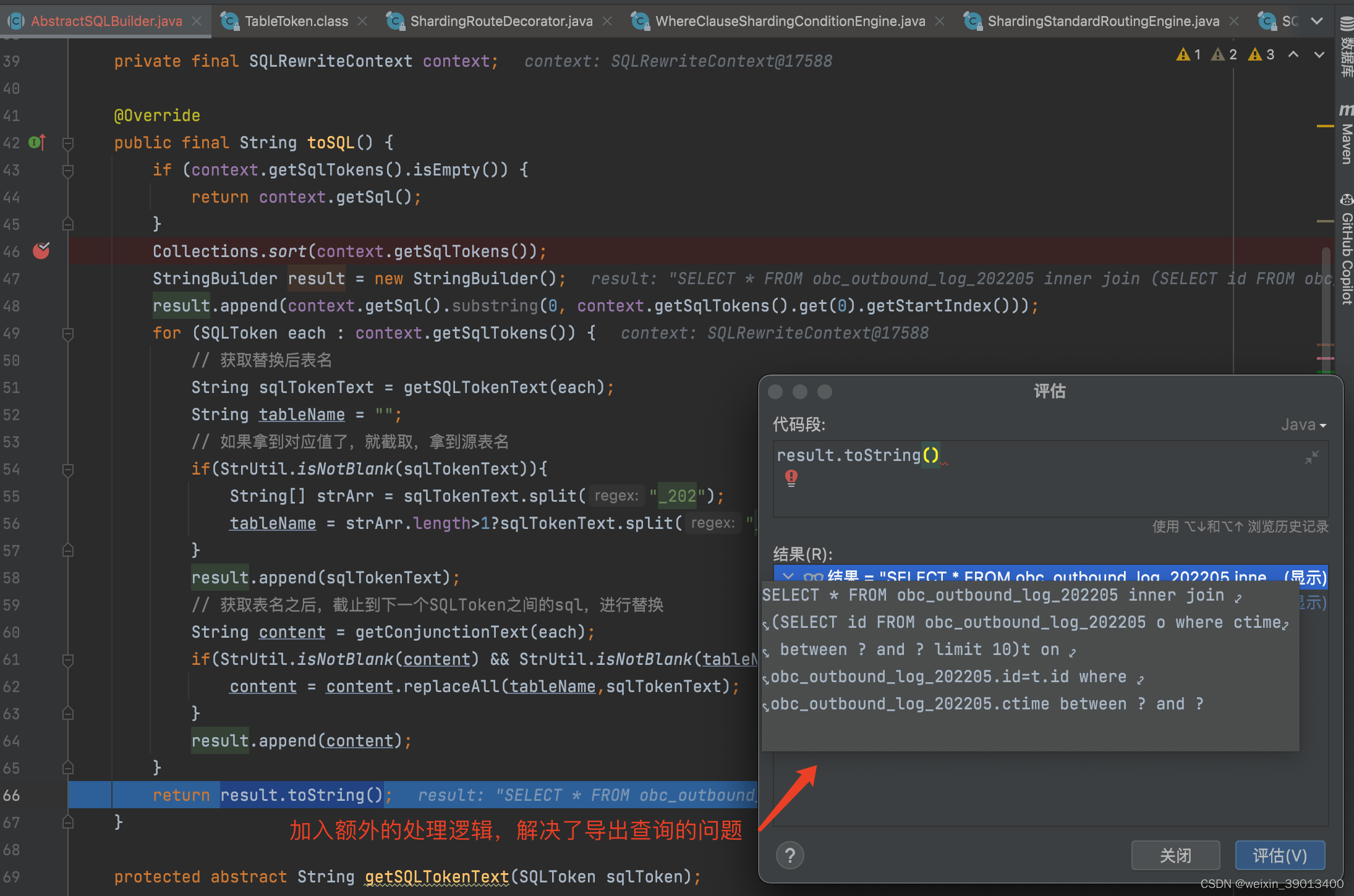Collapse the for loop fold at line 49
The image size is (1354, 896).
pos(68,334)
